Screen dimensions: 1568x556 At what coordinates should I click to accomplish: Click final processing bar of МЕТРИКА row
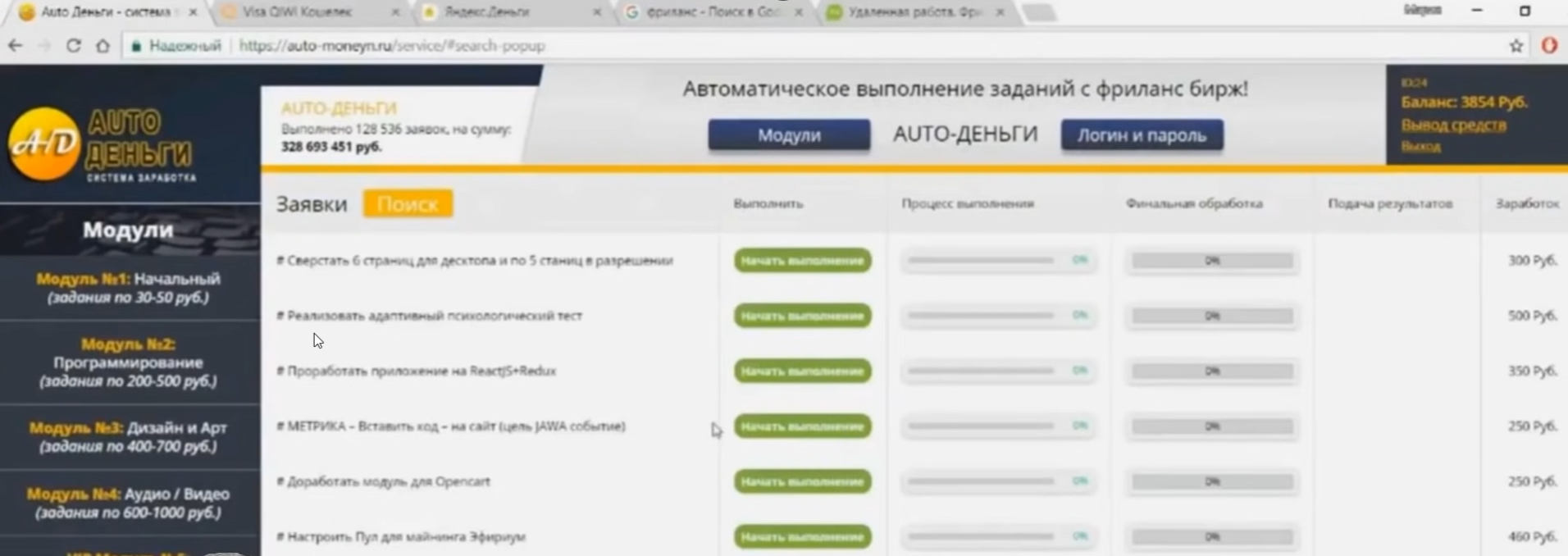coord(1212,426)
